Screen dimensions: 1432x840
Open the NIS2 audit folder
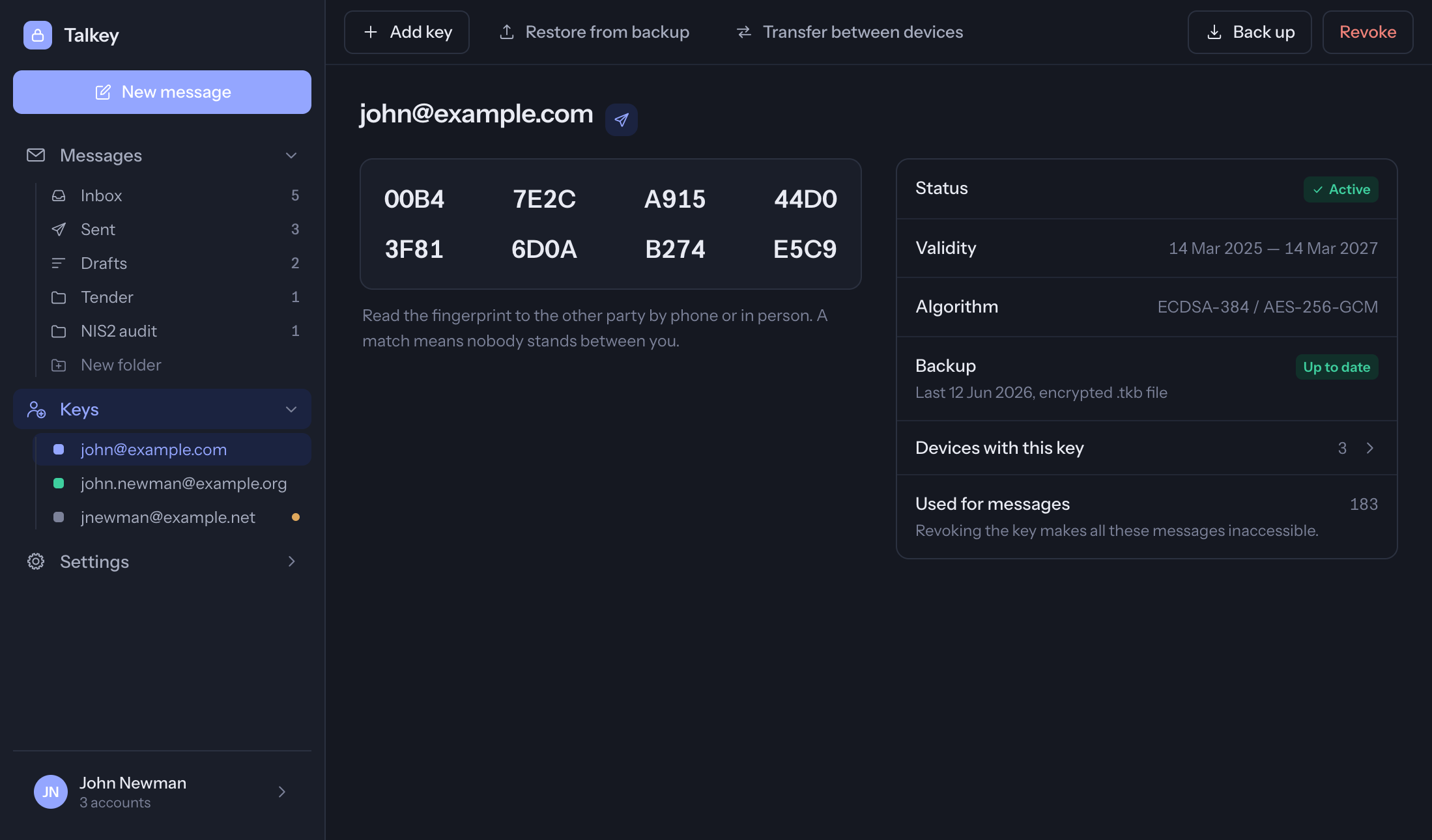coord(173,331)
